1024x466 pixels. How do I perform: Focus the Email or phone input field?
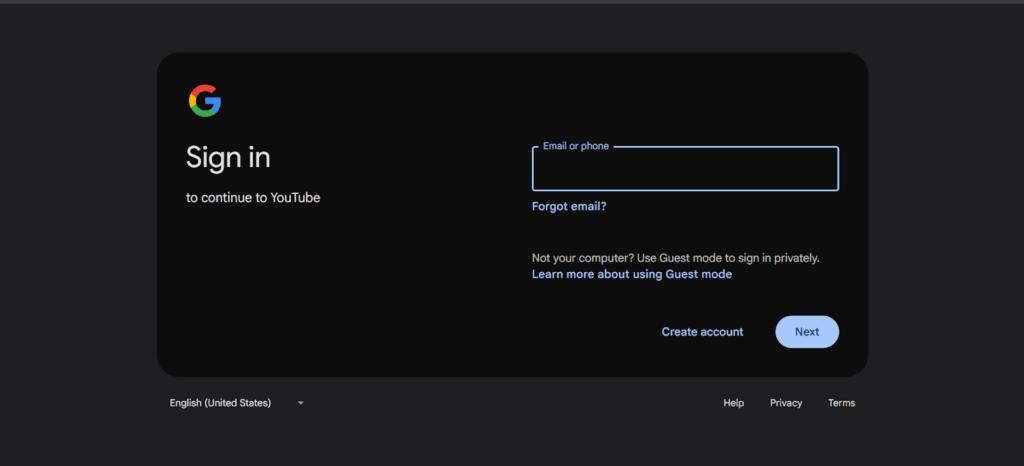pyautogui.click(x=685, y=170)
